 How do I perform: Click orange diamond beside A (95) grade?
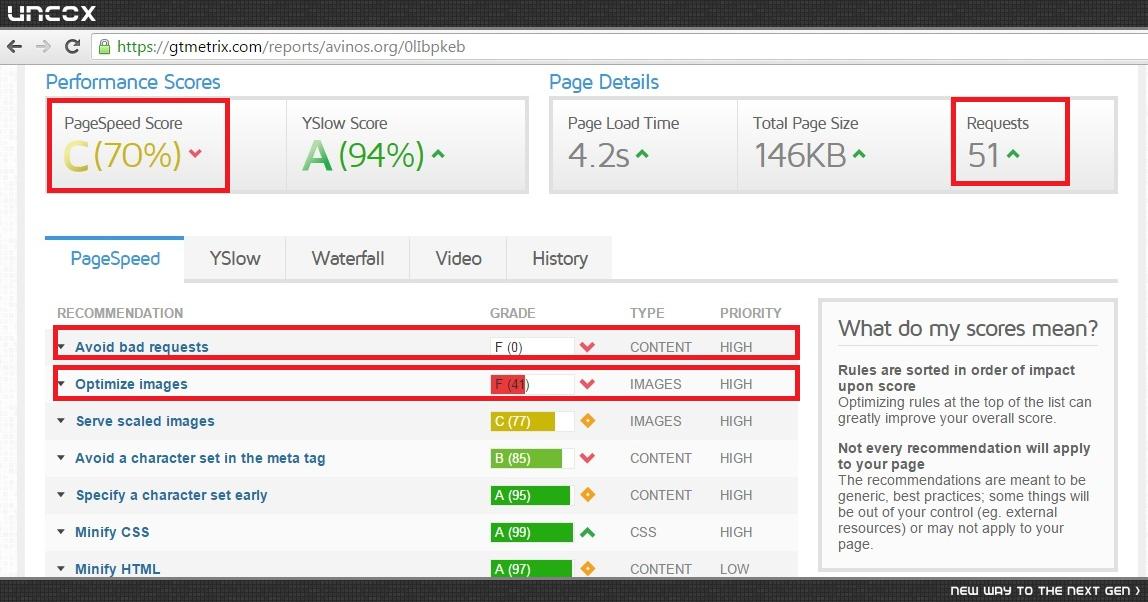(587, 494)
